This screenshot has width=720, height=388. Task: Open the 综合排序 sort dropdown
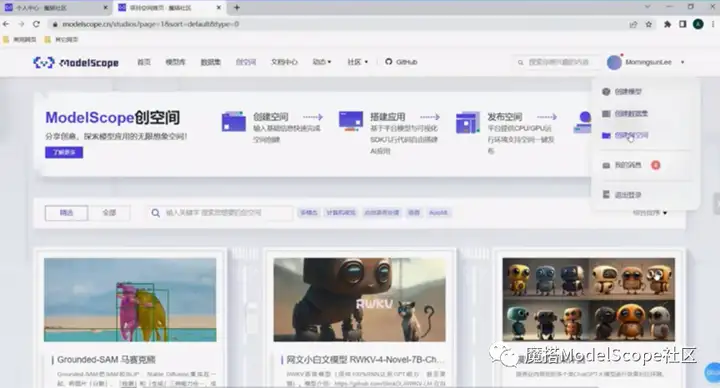650,213
